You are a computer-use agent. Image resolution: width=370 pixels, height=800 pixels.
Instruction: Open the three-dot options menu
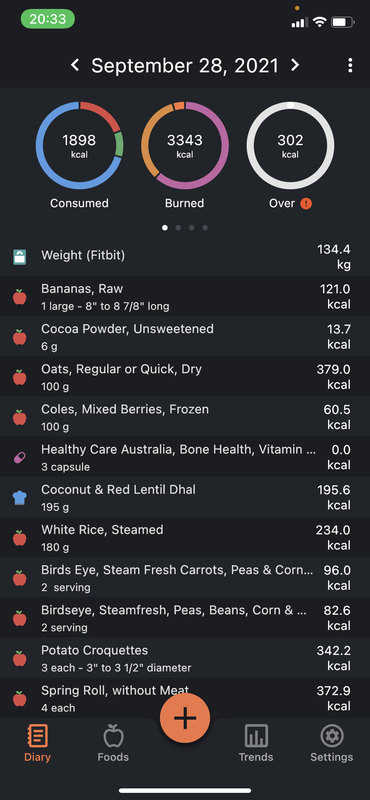pyautogui.click(x=350, y=65)
